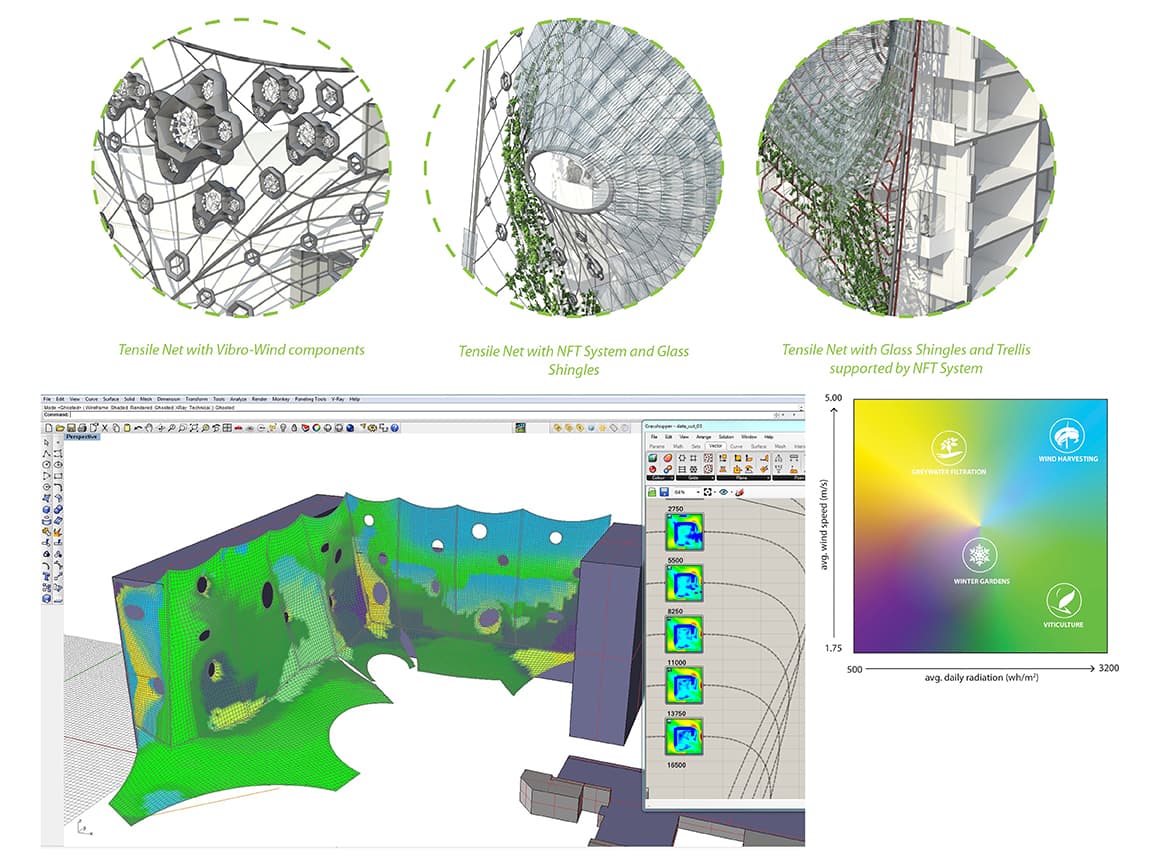The width and height of the screenshot is (1152, 864).
Task: Choose Rendered option in command line
Action: point(141,408)
